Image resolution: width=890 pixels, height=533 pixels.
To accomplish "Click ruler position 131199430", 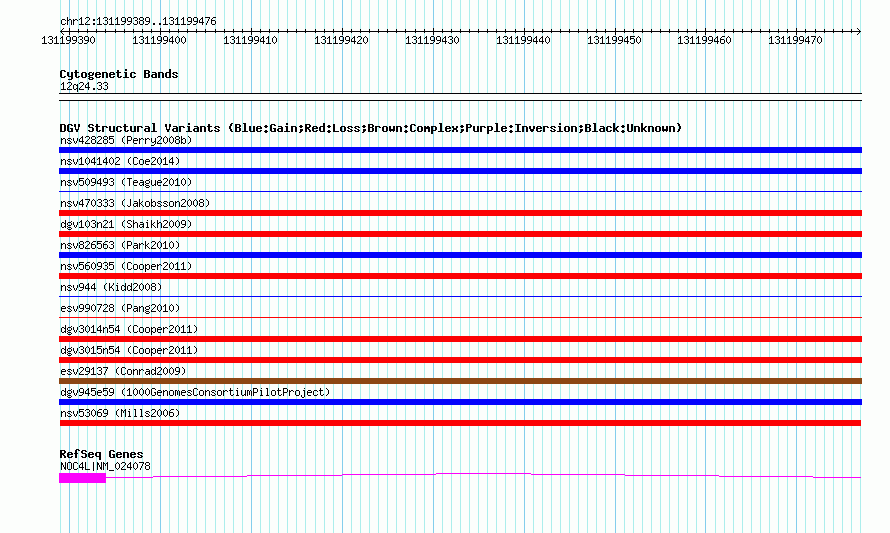I will 432,40.
